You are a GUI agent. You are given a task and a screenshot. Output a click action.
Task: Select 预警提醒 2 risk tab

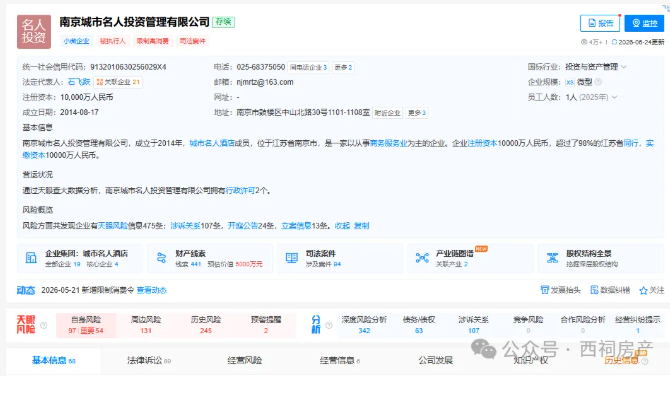[x=266, y=325]
